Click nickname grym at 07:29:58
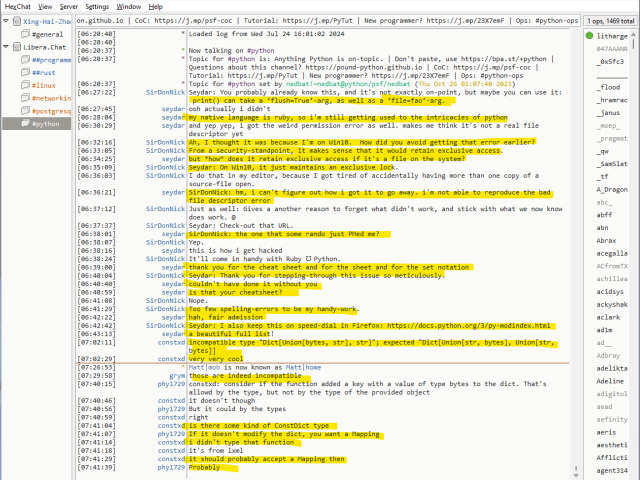Image resolution: width=640 pixels, height=480 pixels. click(x=177, y=376)
